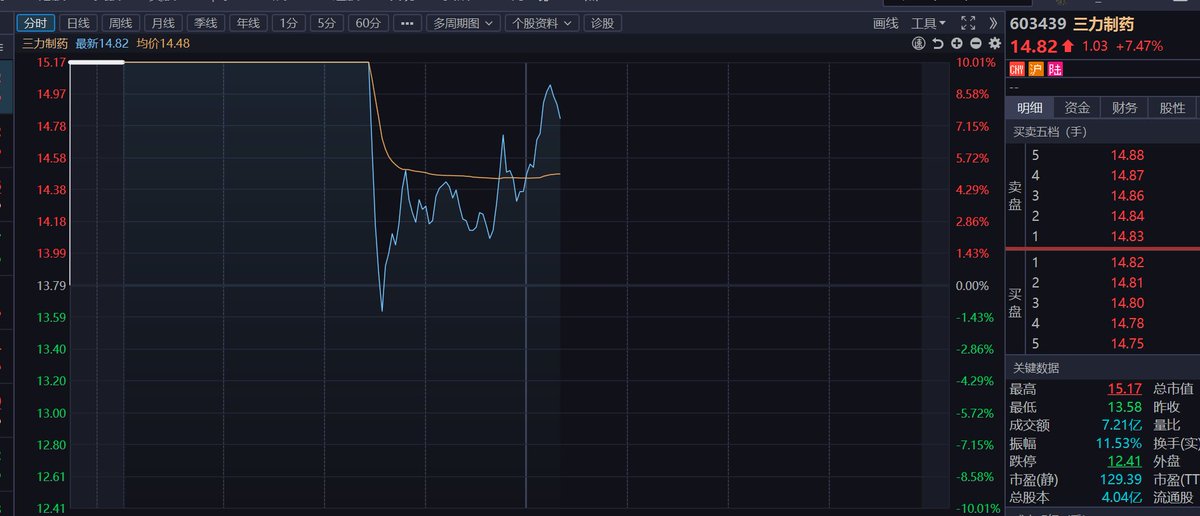The height and width of the screenshot is (516, 1200).
Task: Select buy level 5 price 14.75
Action: pos(1126,344)
